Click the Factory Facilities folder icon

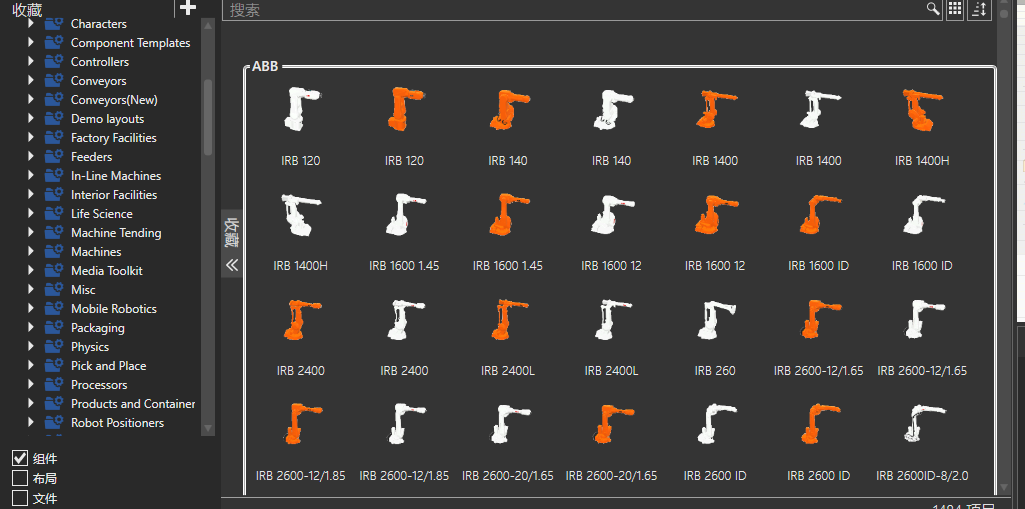click(54, 138)
